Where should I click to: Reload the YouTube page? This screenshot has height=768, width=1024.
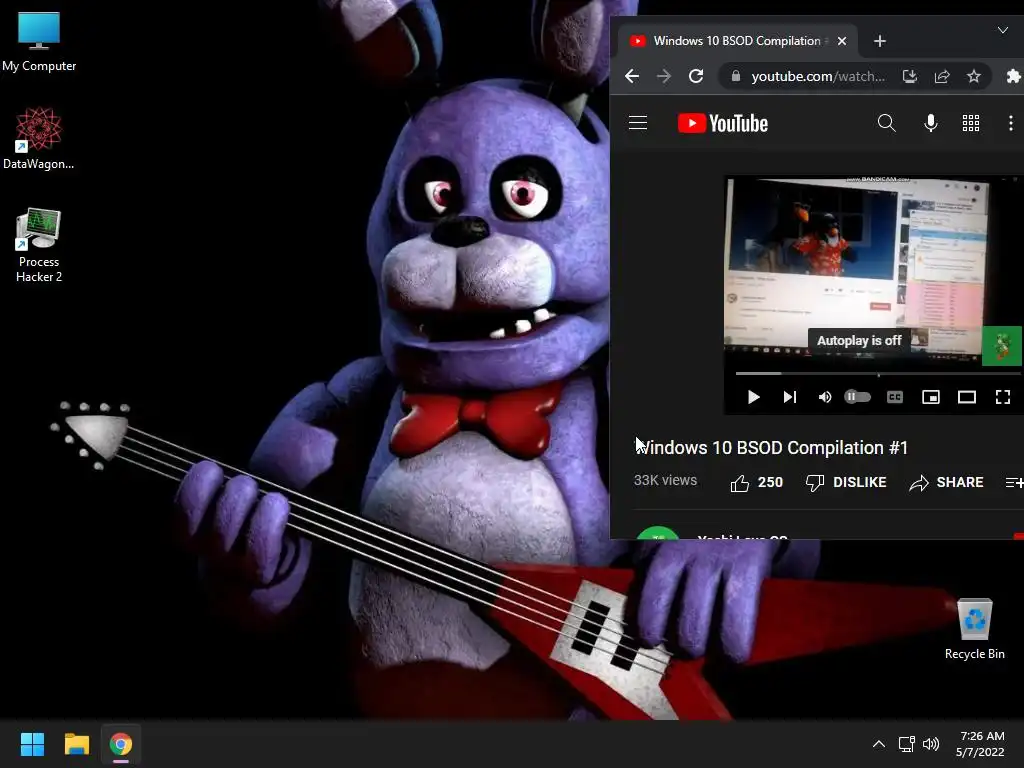click(696, 76)
